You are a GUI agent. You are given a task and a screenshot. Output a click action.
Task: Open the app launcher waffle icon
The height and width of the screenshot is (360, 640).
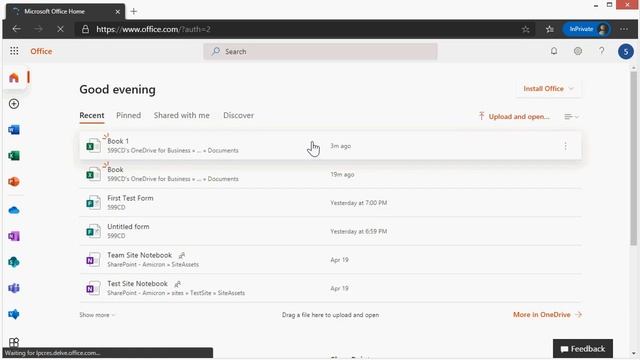coord(14,51)
